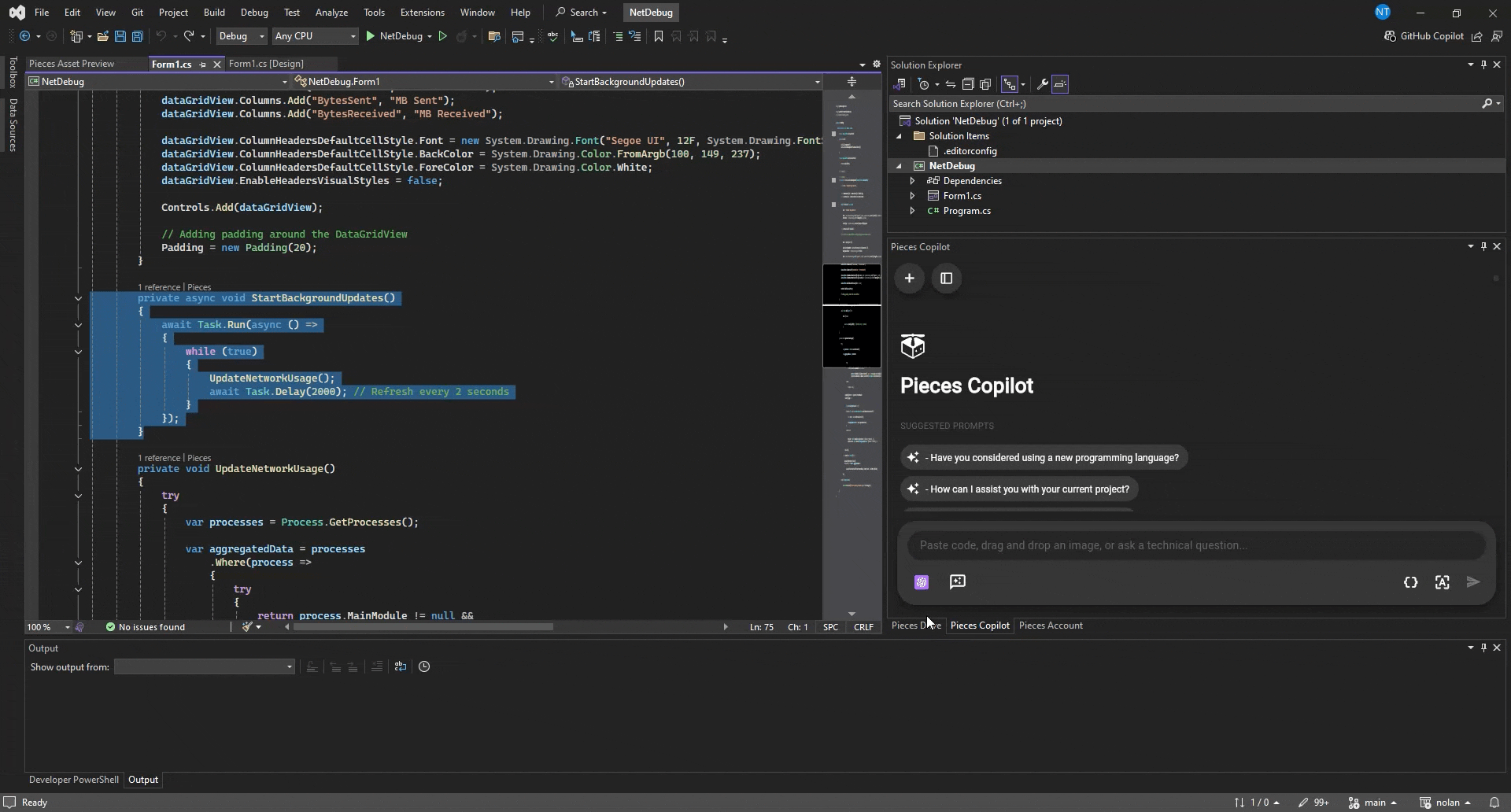Open the Any CPU platform dropdown
This screenshot has height=812, width=1511.
315,36
